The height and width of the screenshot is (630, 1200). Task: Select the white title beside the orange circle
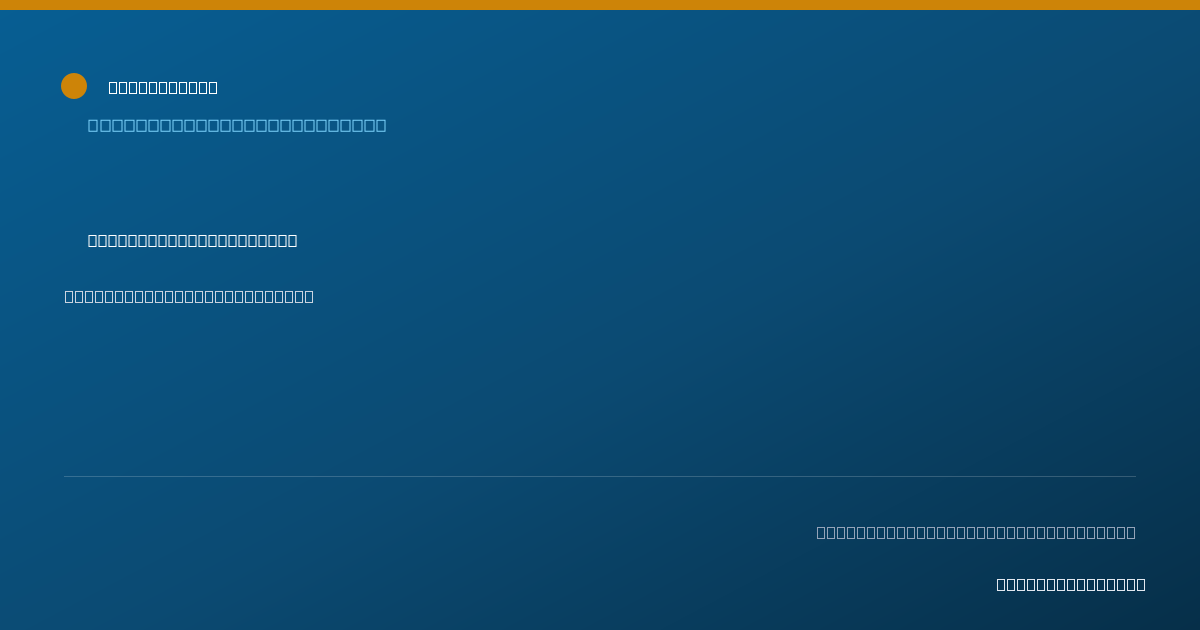163,87
